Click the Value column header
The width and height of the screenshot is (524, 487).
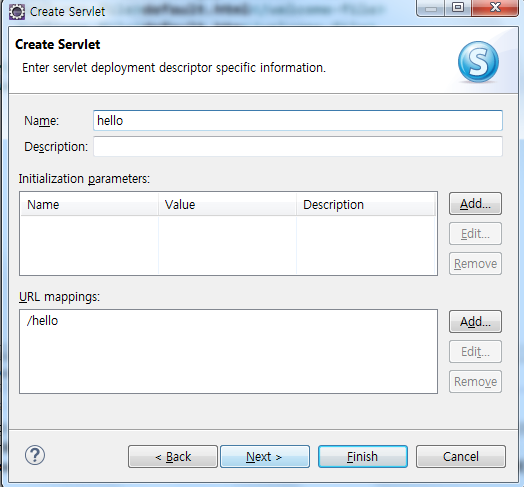point(227,205)
